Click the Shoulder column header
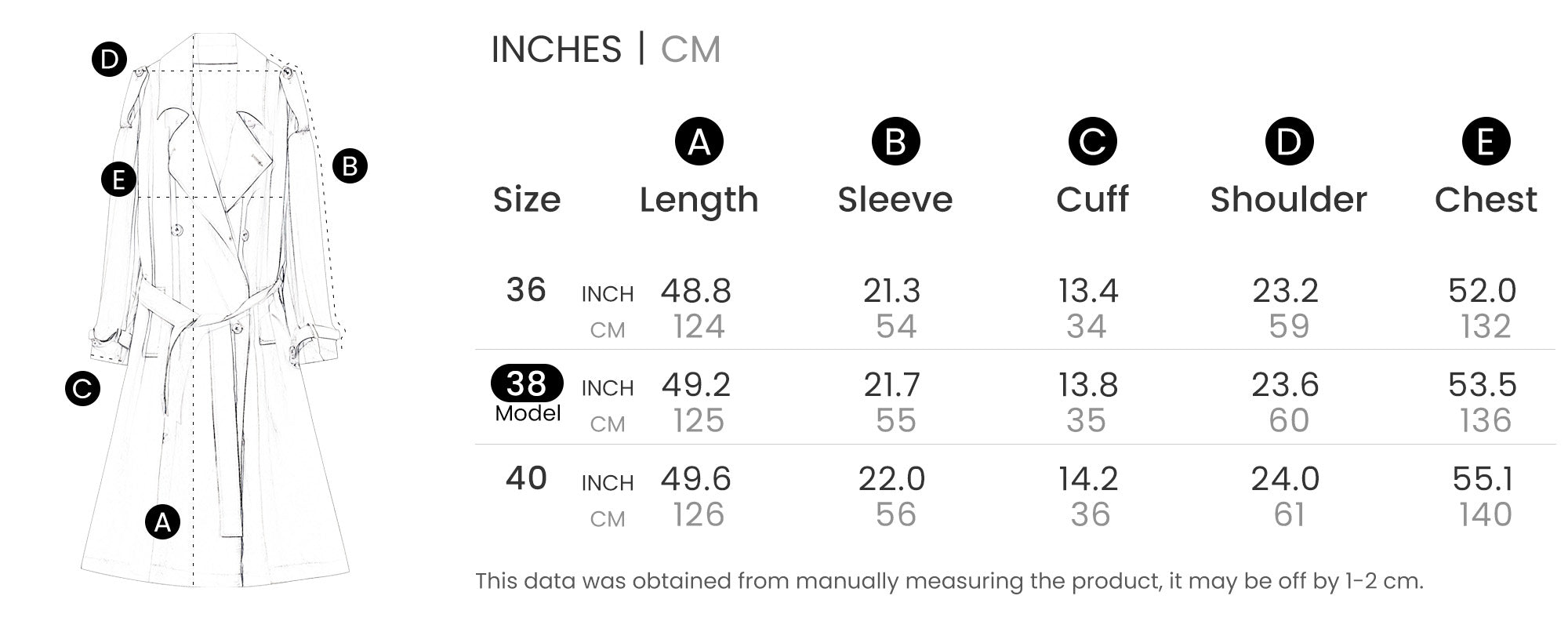 [x=1288, y=200]
